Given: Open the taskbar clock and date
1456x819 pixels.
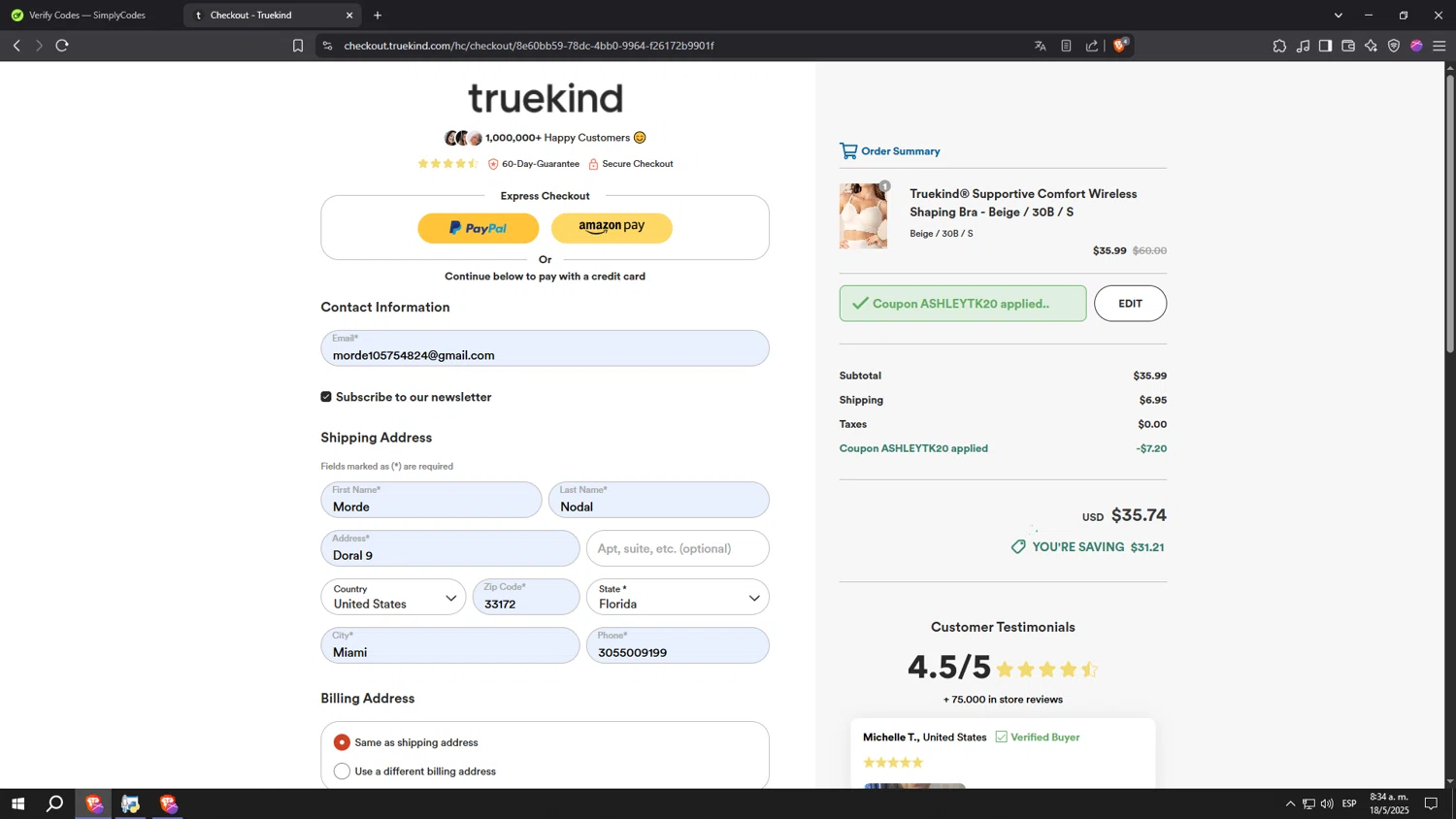Looking at the screenshot, I should click(1389, 803).
